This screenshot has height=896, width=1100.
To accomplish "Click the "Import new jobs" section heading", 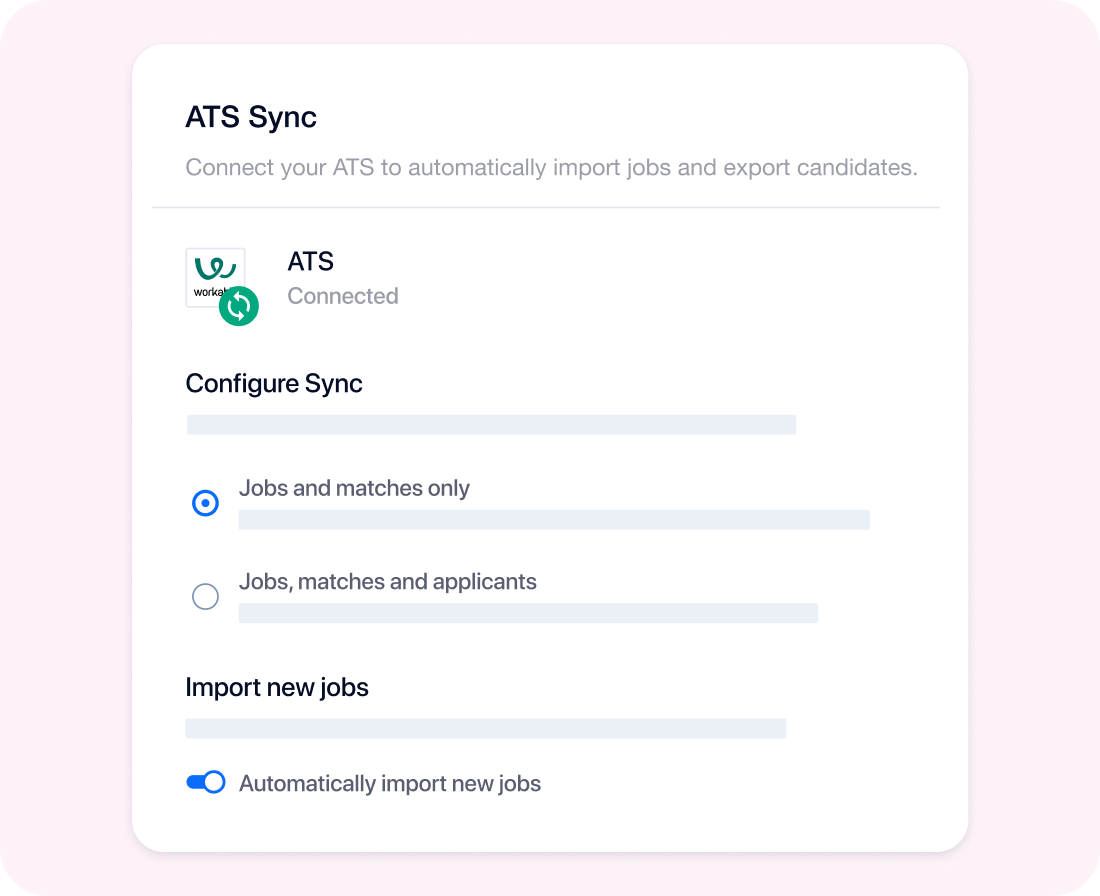I will pos(277,688).
